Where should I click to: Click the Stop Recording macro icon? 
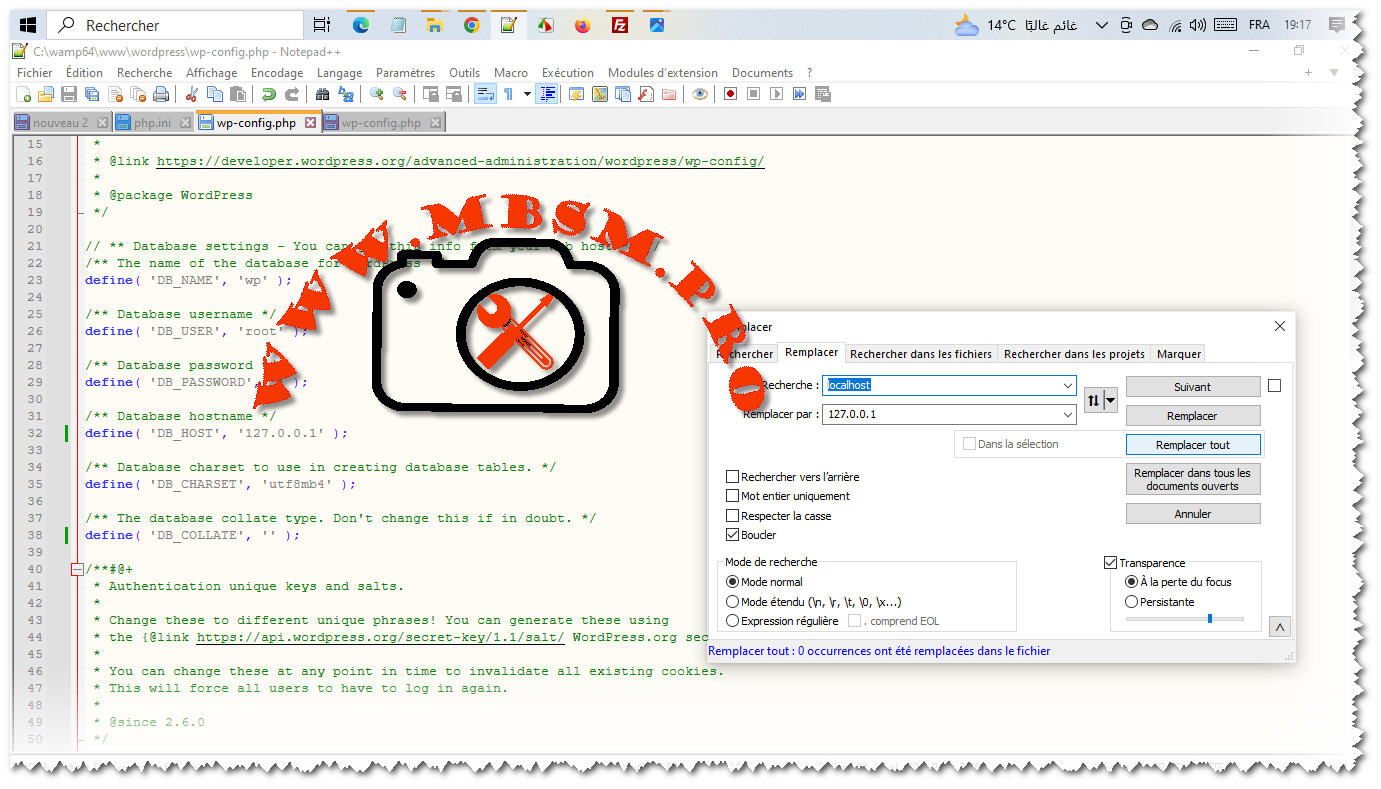pyautogui.click(x=753, y=94)
